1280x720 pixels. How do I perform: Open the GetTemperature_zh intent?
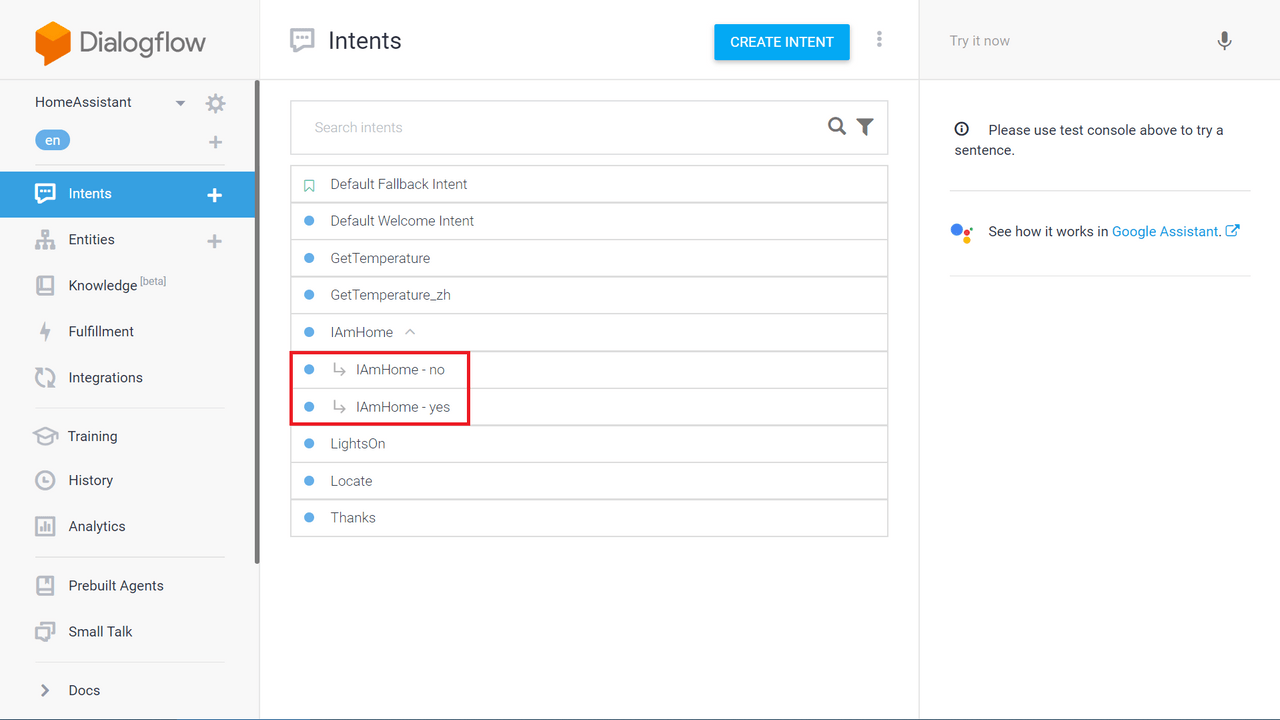[589, 295]
